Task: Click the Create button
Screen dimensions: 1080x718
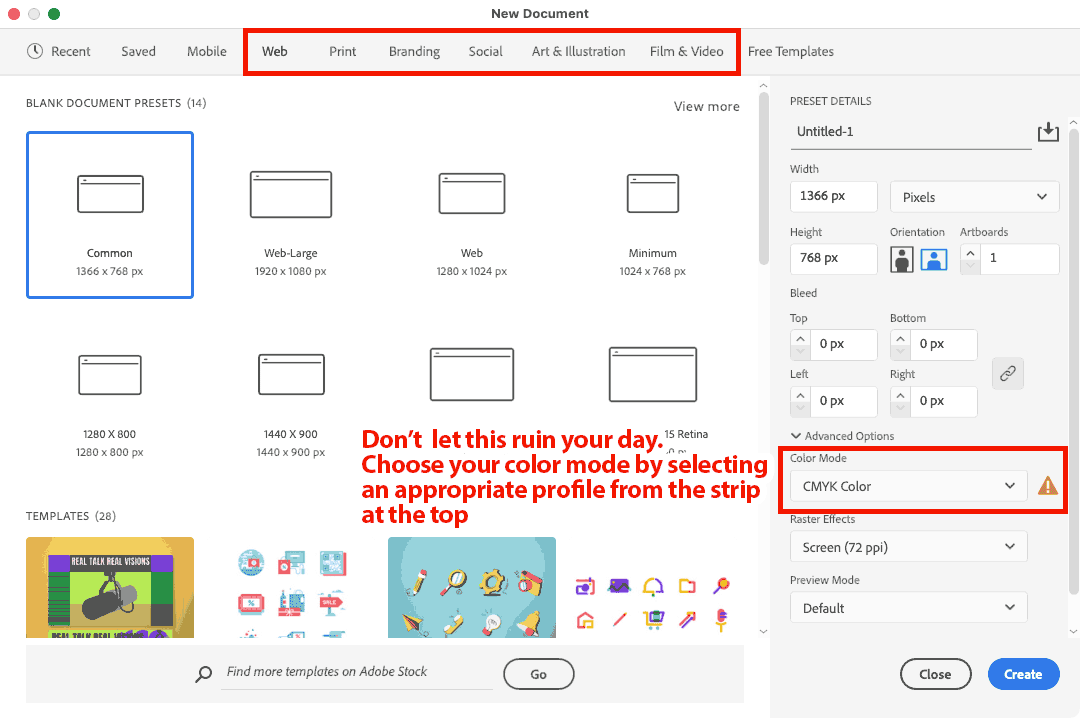Action: [x=1022, y=674]
